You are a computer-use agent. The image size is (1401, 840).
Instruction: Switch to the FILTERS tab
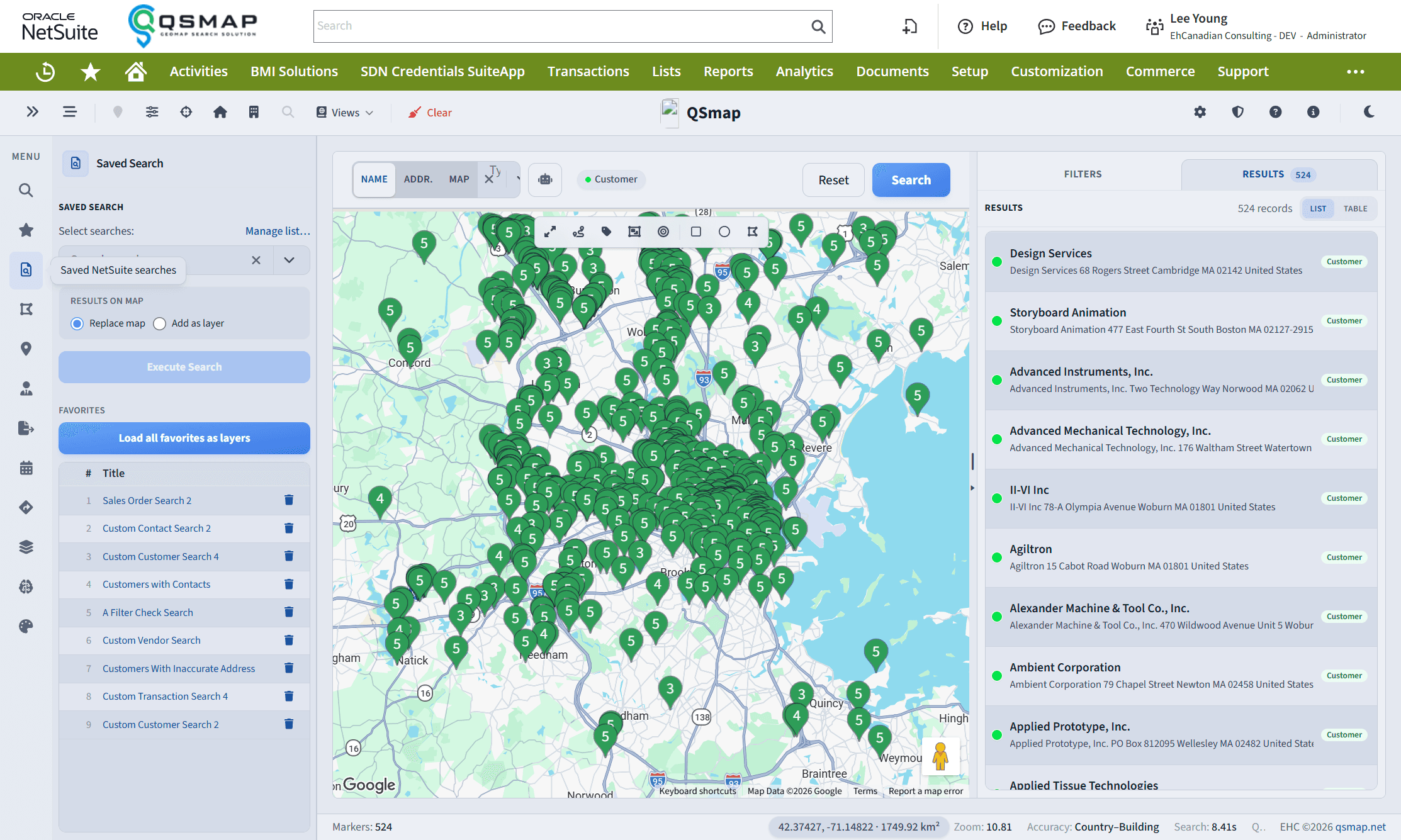coord(1083,174)
